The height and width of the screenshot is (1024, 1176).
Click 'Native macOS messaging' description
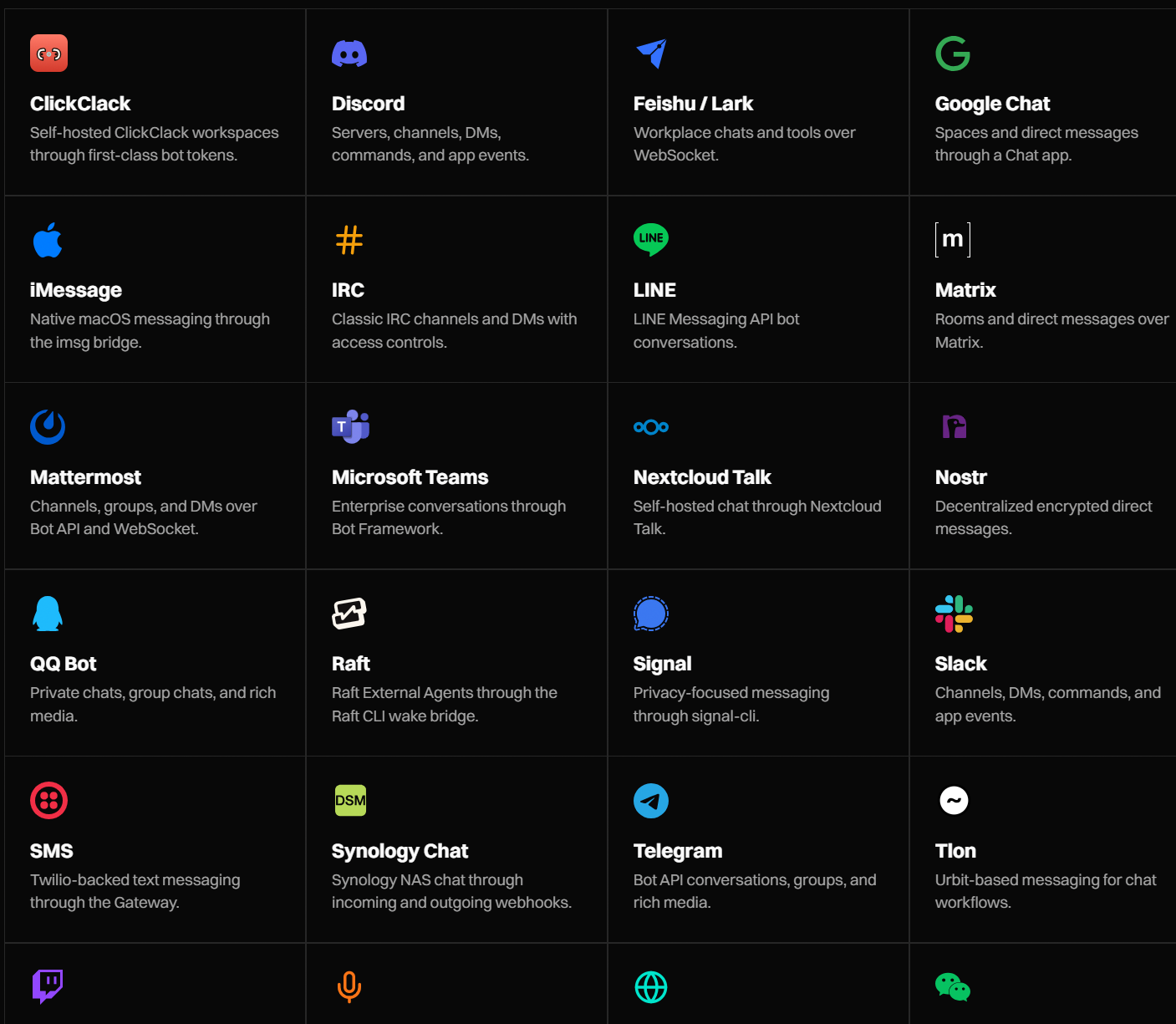(x=150, y=330)
